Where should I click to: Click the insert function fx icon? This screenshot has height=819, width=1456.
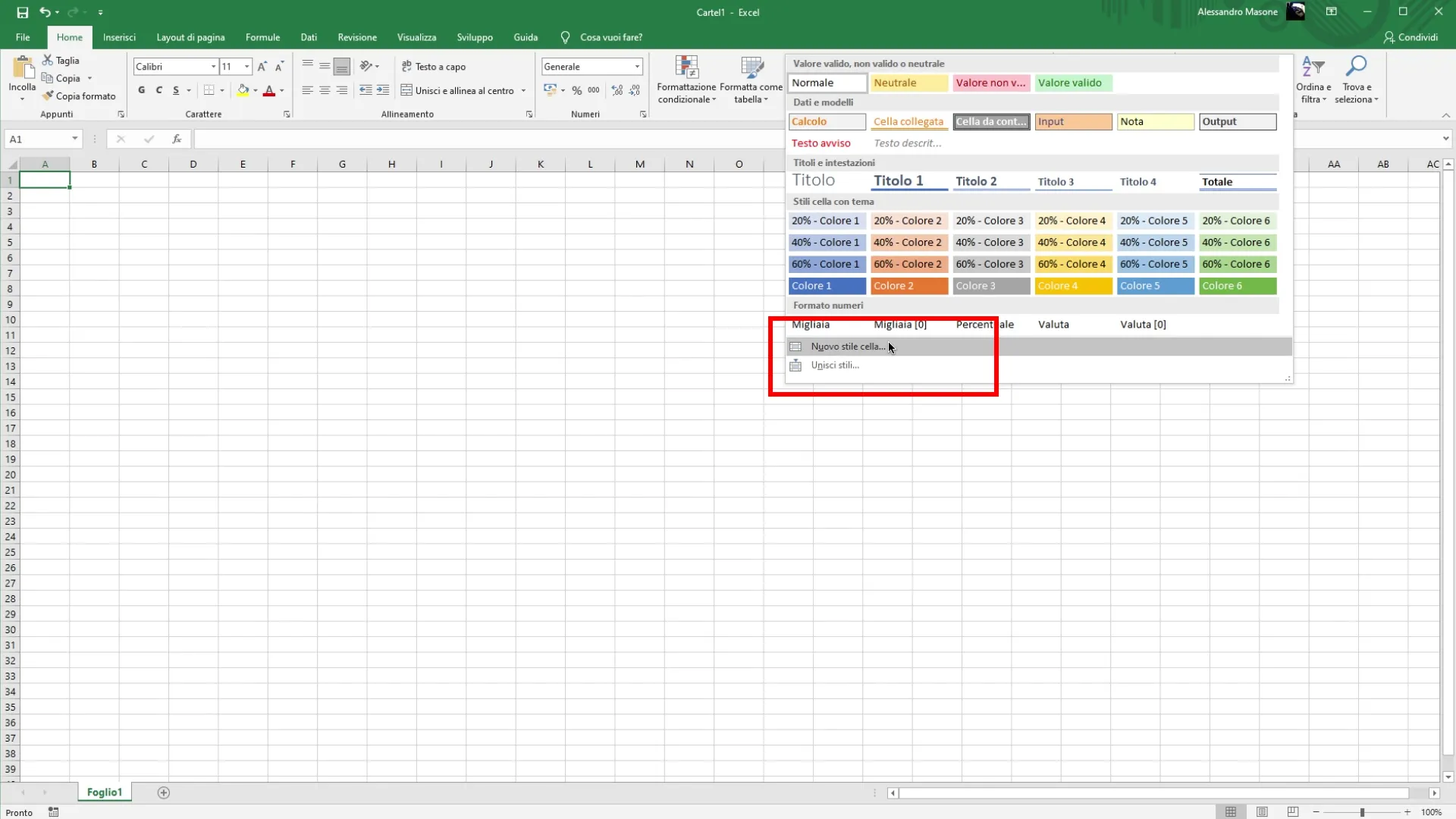(177, 139)
